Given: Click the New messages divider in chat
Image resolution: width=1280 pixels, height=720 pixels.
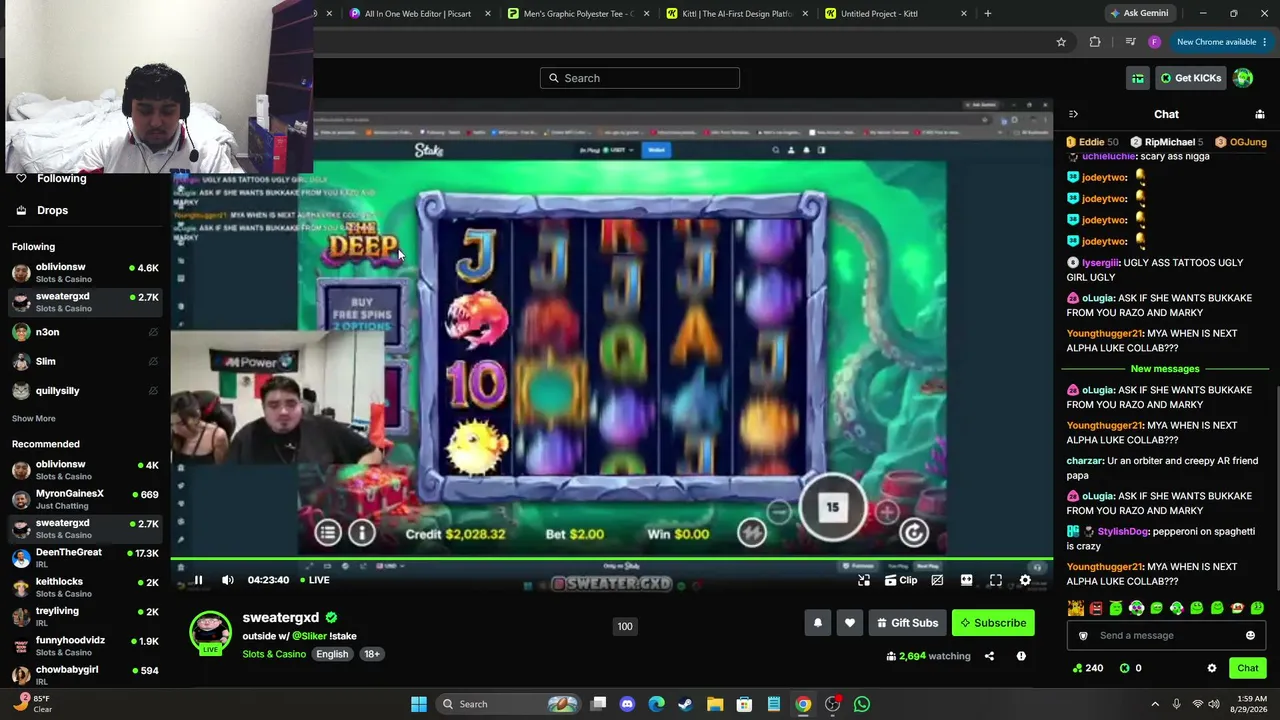Looking at the screenshot, I should coord(1165,369).
